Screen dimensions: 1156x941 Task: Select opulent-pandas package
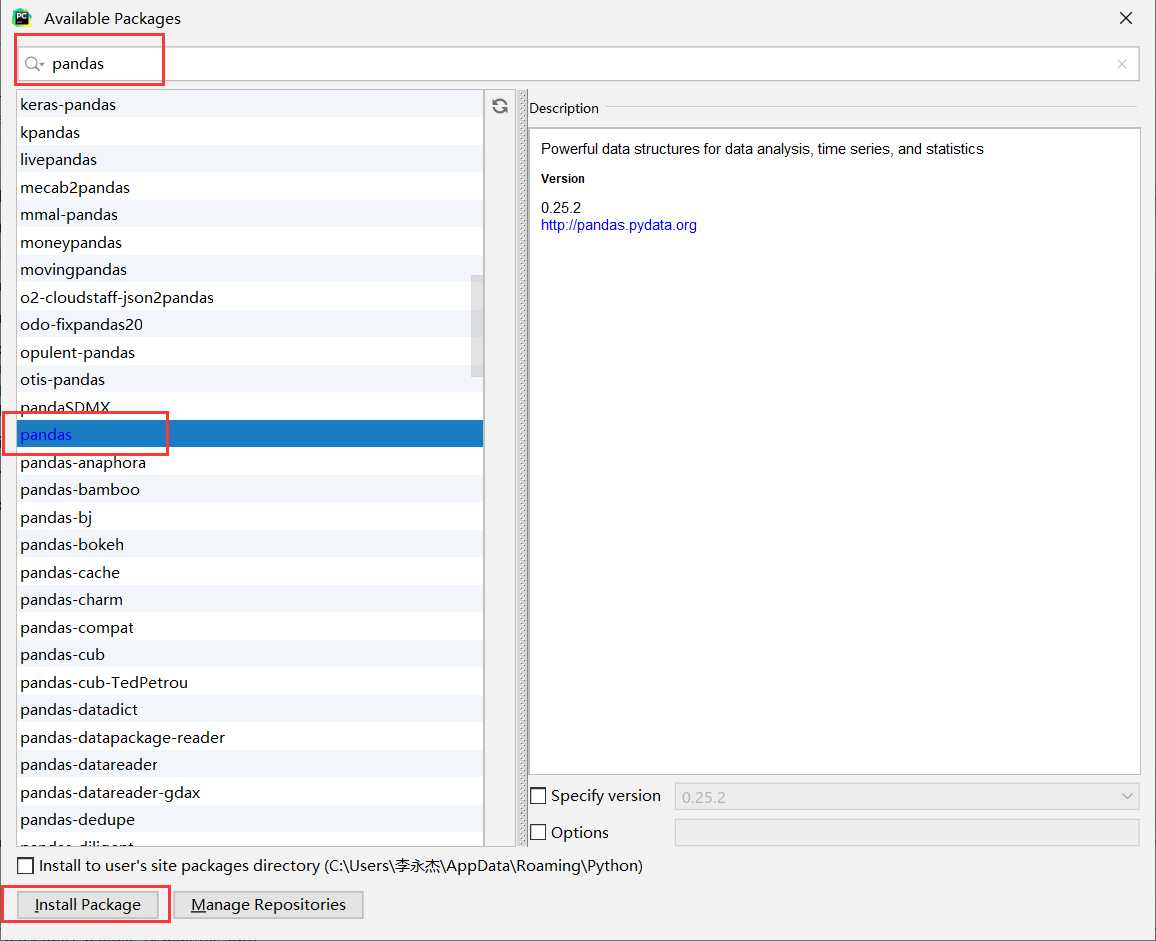tap(250, 353)
